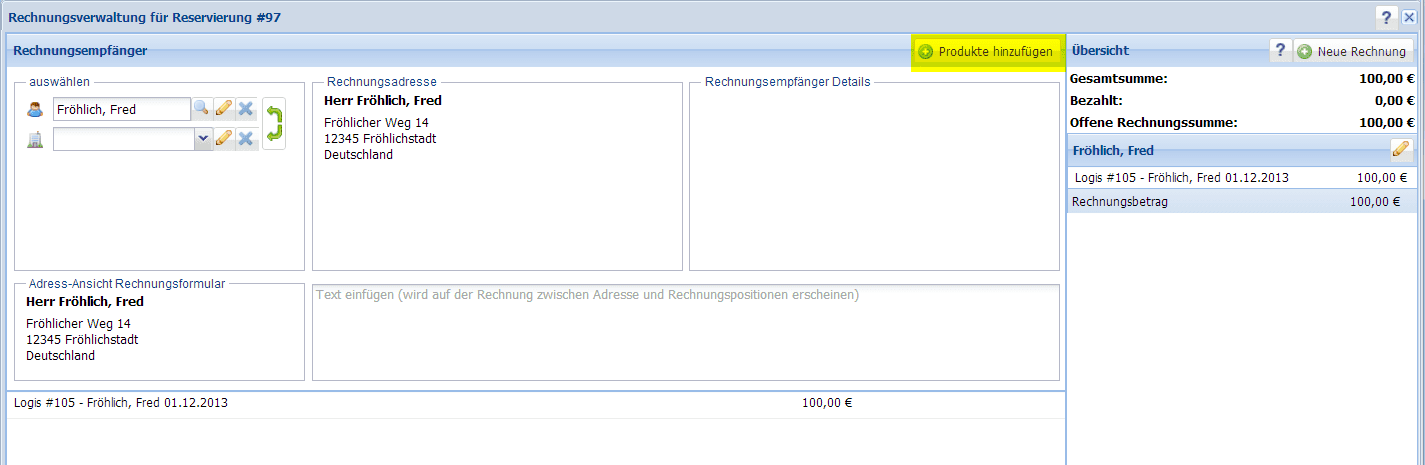Click the Text einfügen invoice text area
The width and height of the screenshot is (1425, 465).
[x=685, y=332]
